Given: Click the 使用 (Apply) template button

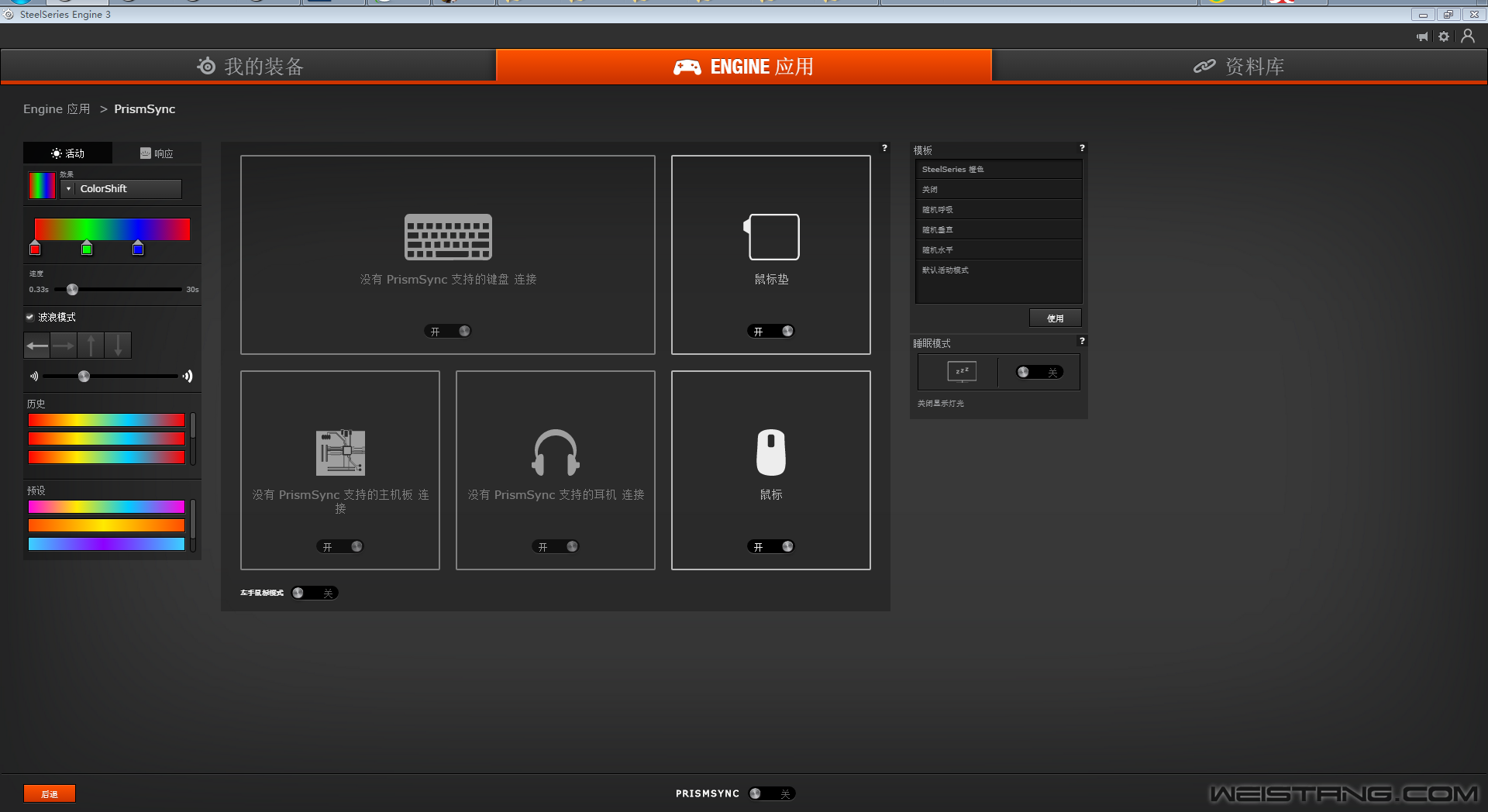Looking at the screenshot, I should coord(1055,318).
